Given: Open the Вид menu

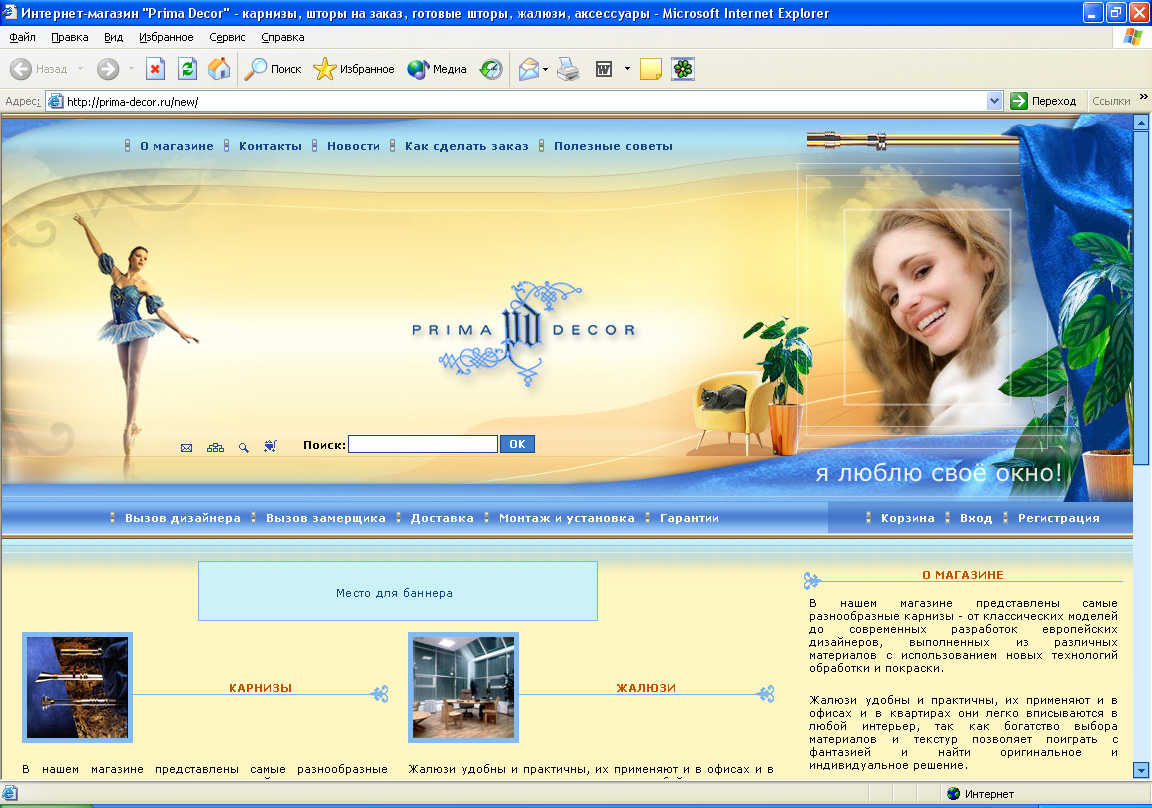Looking at the screenshot, I should click(x=113, y=37).
